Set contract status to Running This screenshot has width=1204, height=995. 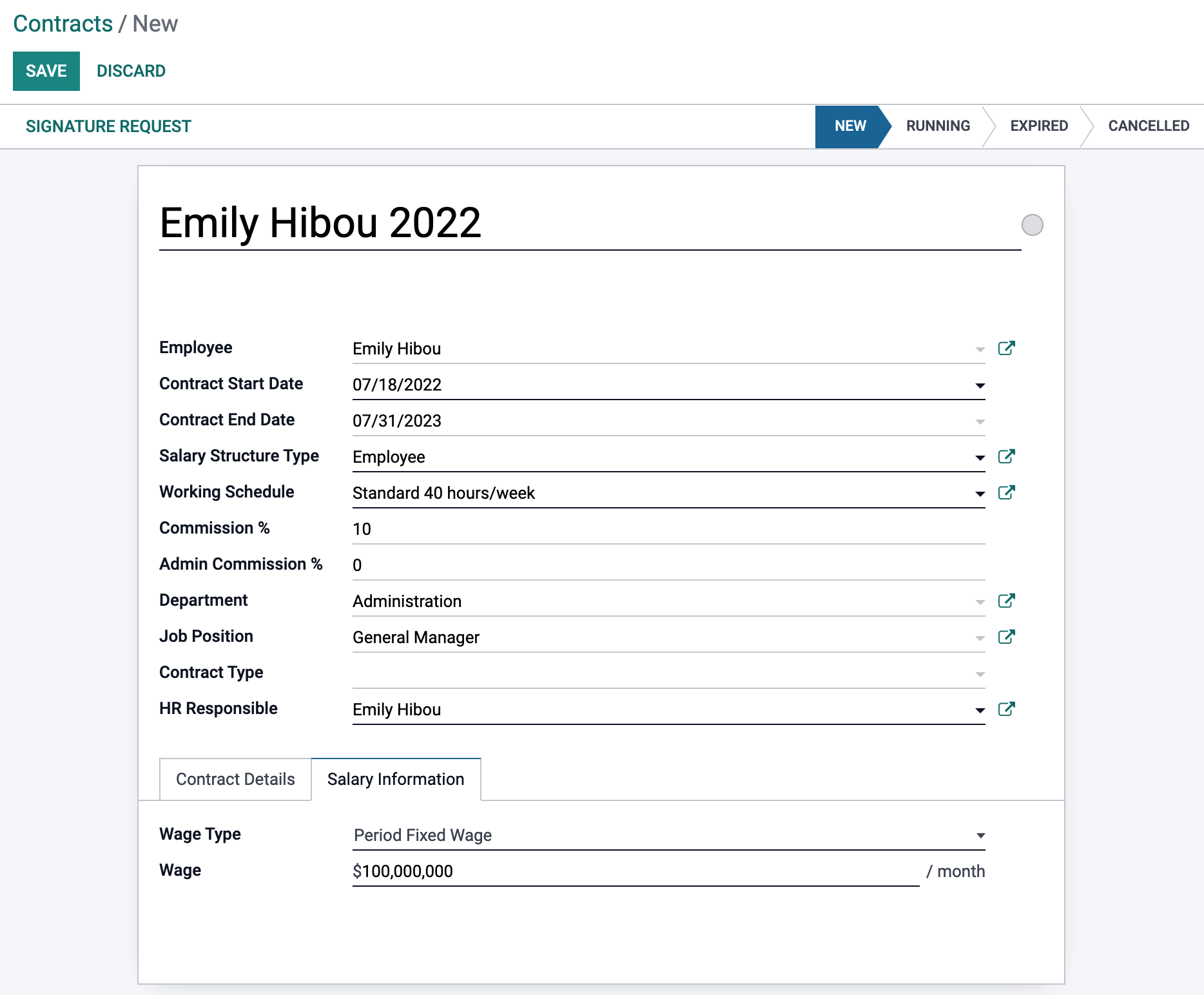click(x=938, y=126)
